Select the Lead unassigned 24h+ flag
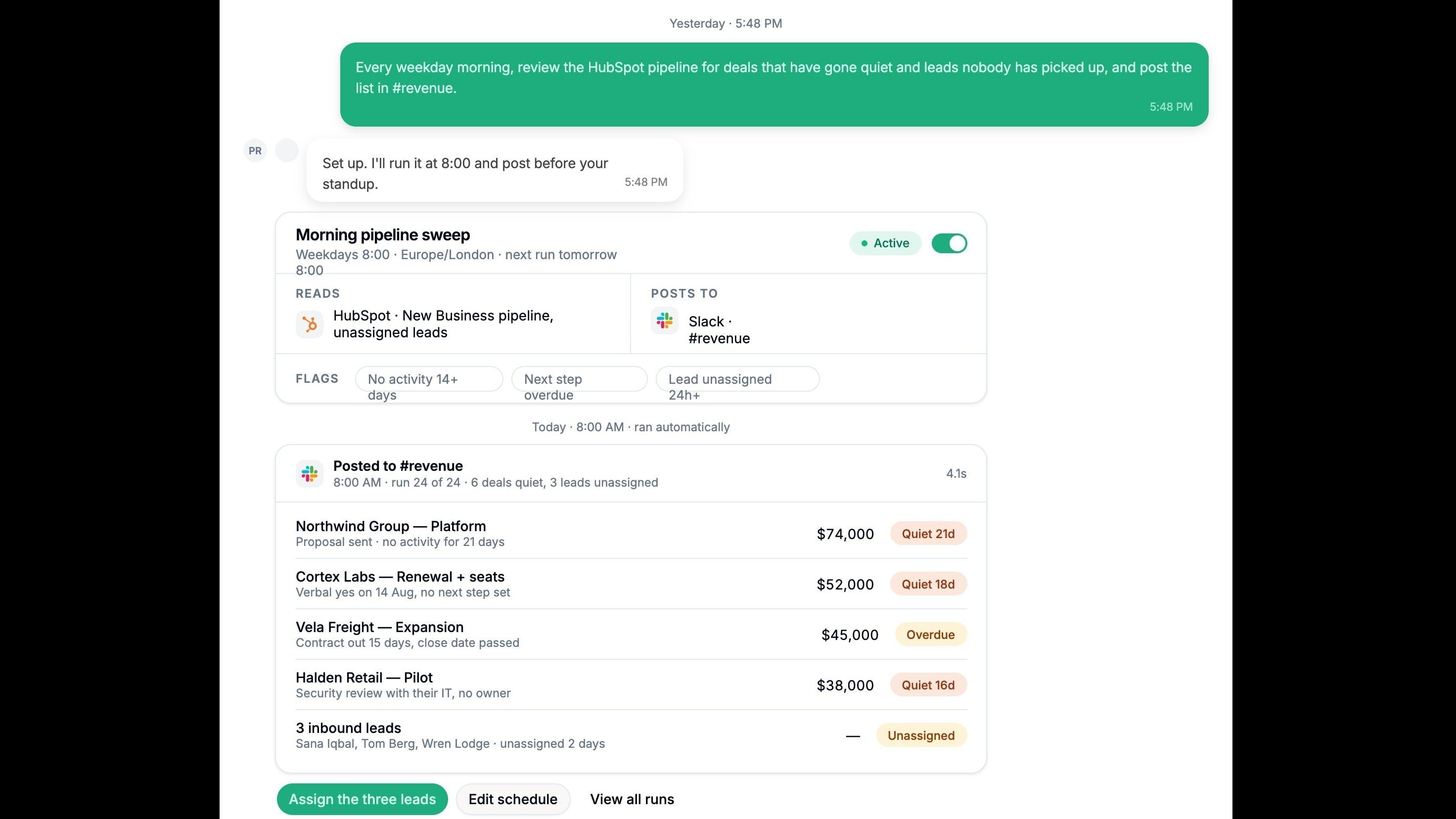Image resolution: width=1456 pixels, height=819 pixels. coord(737,379)
